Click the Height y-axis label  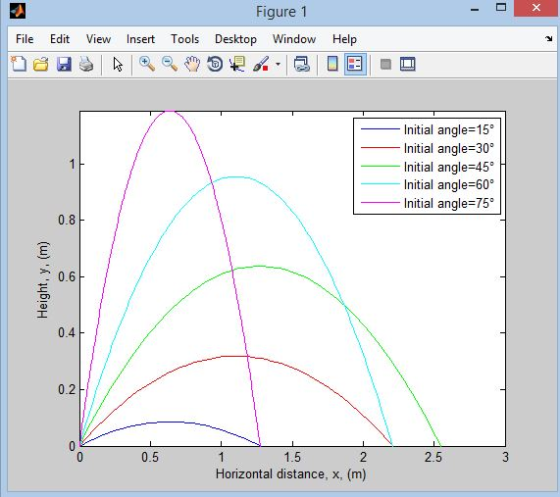(x=43, y=280)
